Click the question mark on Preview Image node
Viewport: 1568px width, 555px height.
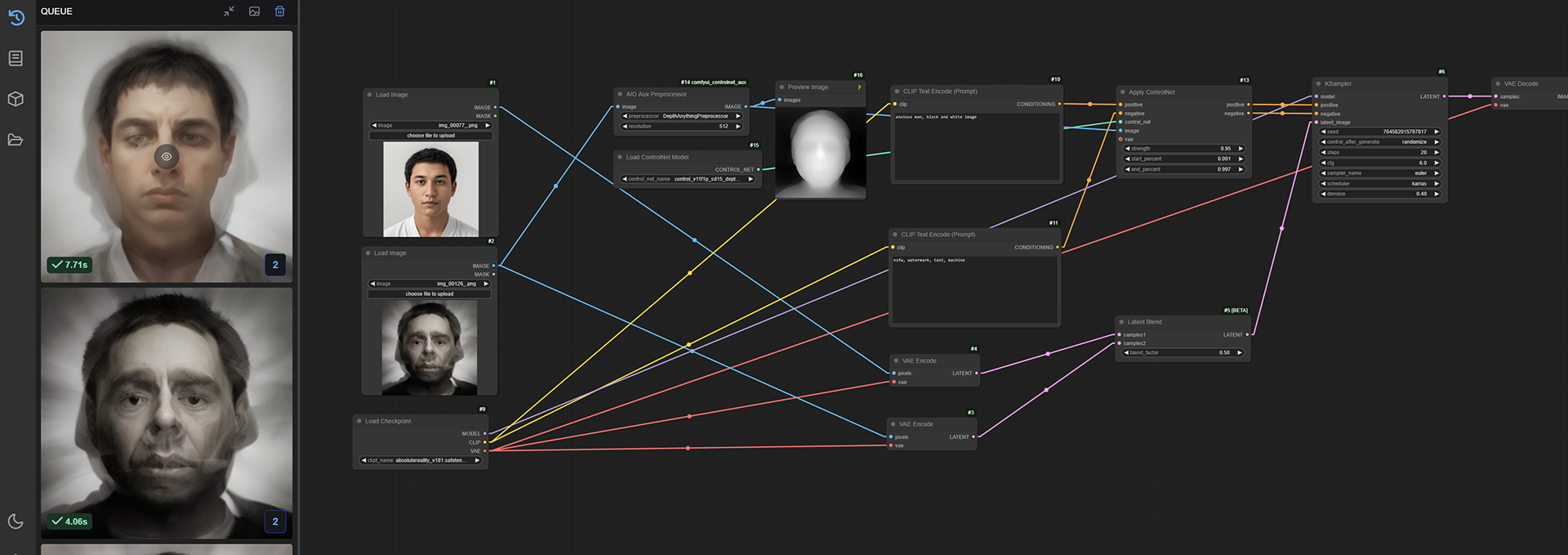click(859, 87)
